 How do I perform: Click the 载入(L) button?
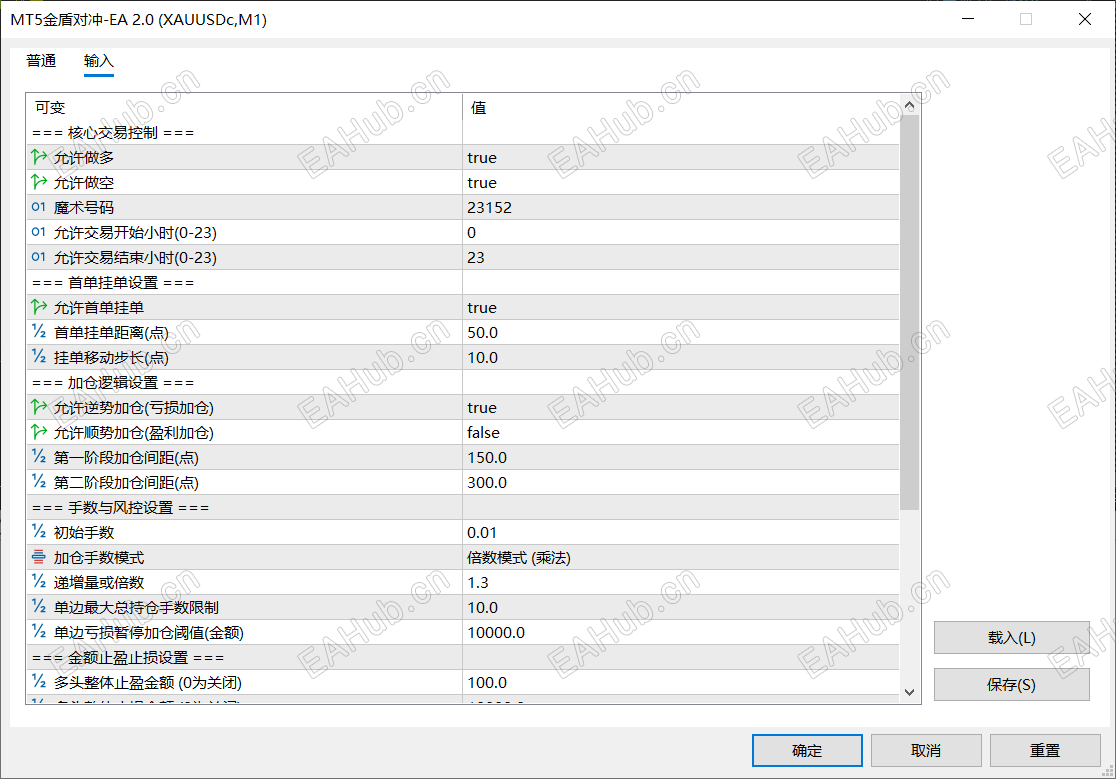point(1011,637)
